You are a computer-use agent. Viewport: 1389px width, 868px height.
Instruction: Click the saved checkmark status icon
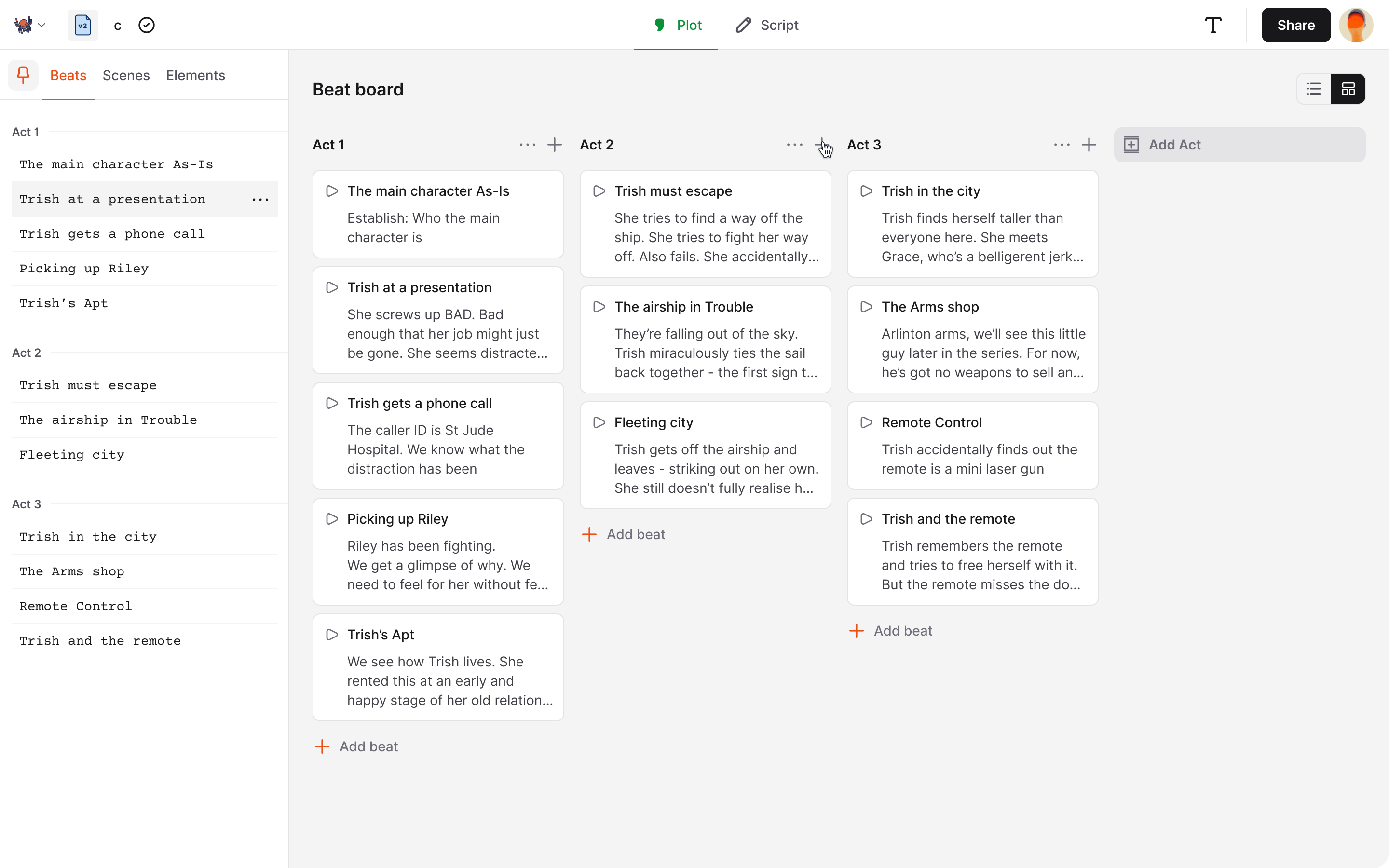click(147, 25)
